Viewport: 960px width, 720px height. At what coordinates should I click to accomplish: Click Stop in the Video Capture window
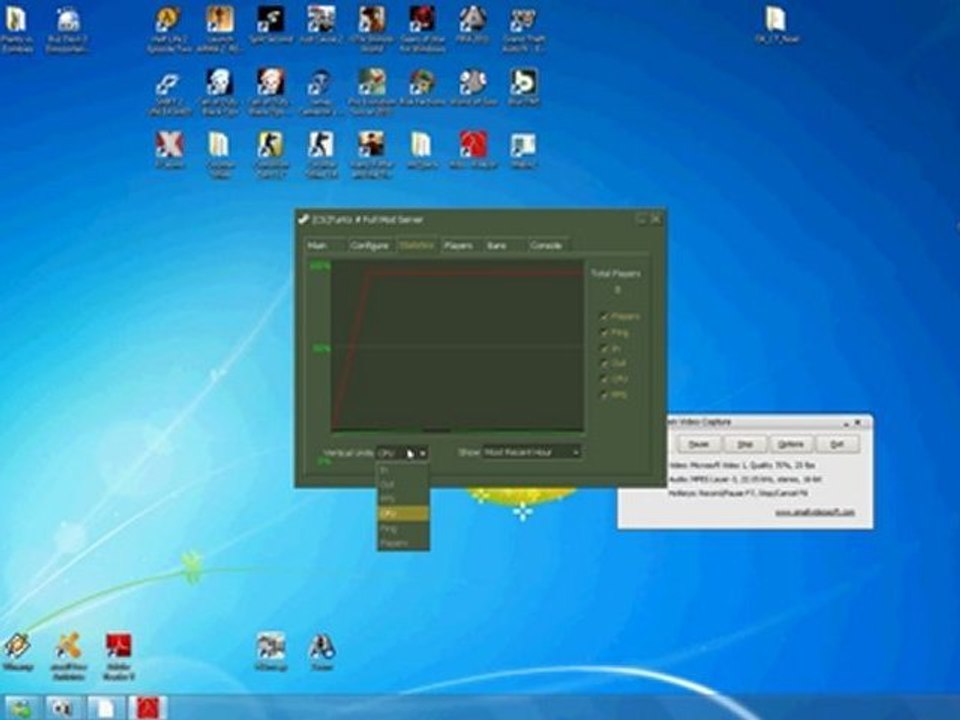click(x=744, y=444)
